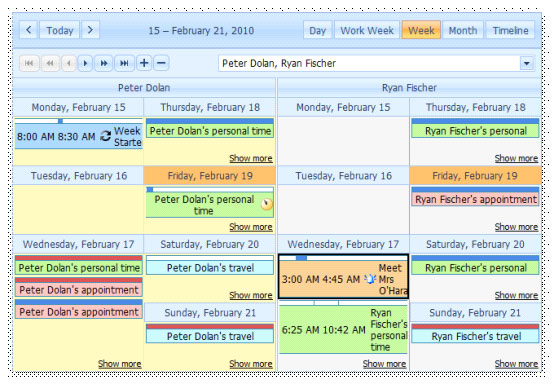The height and width of the screenshot is (385, 555).
Task: Show more for Peter Dolan's Thursday February 18
Action: point(251,158)
